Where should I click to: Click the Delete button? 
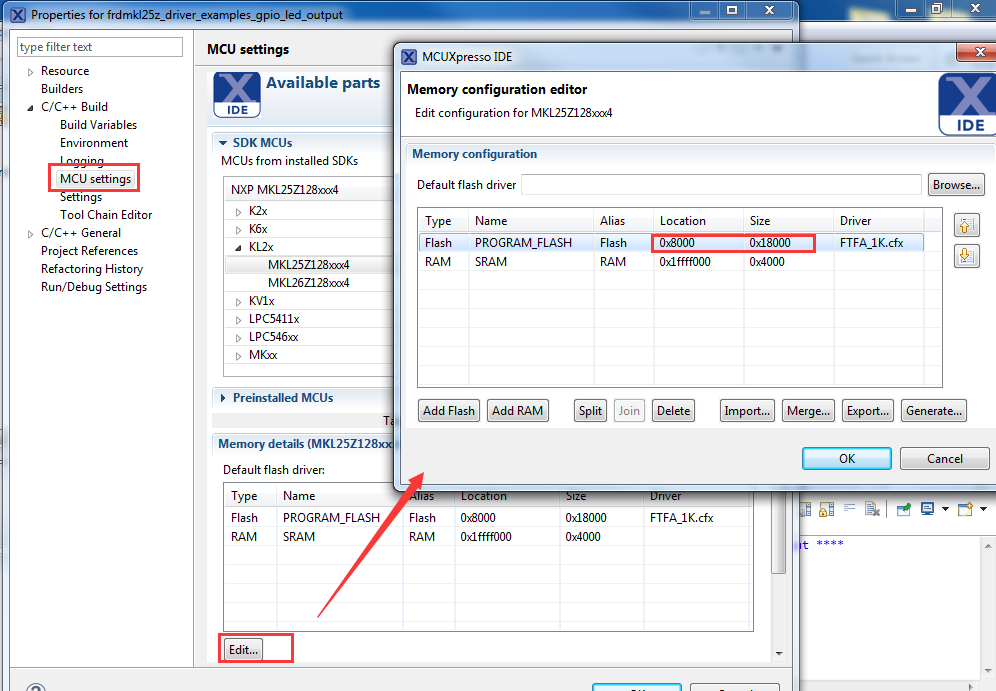point(673,411)
